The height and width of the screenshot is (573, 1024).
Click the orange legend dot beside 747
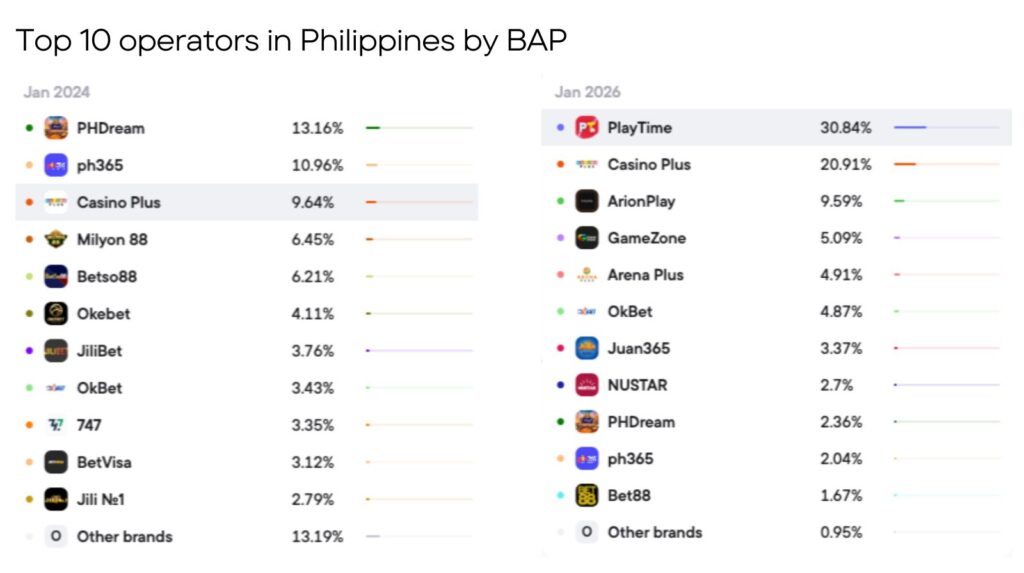(x=30, y=425)
